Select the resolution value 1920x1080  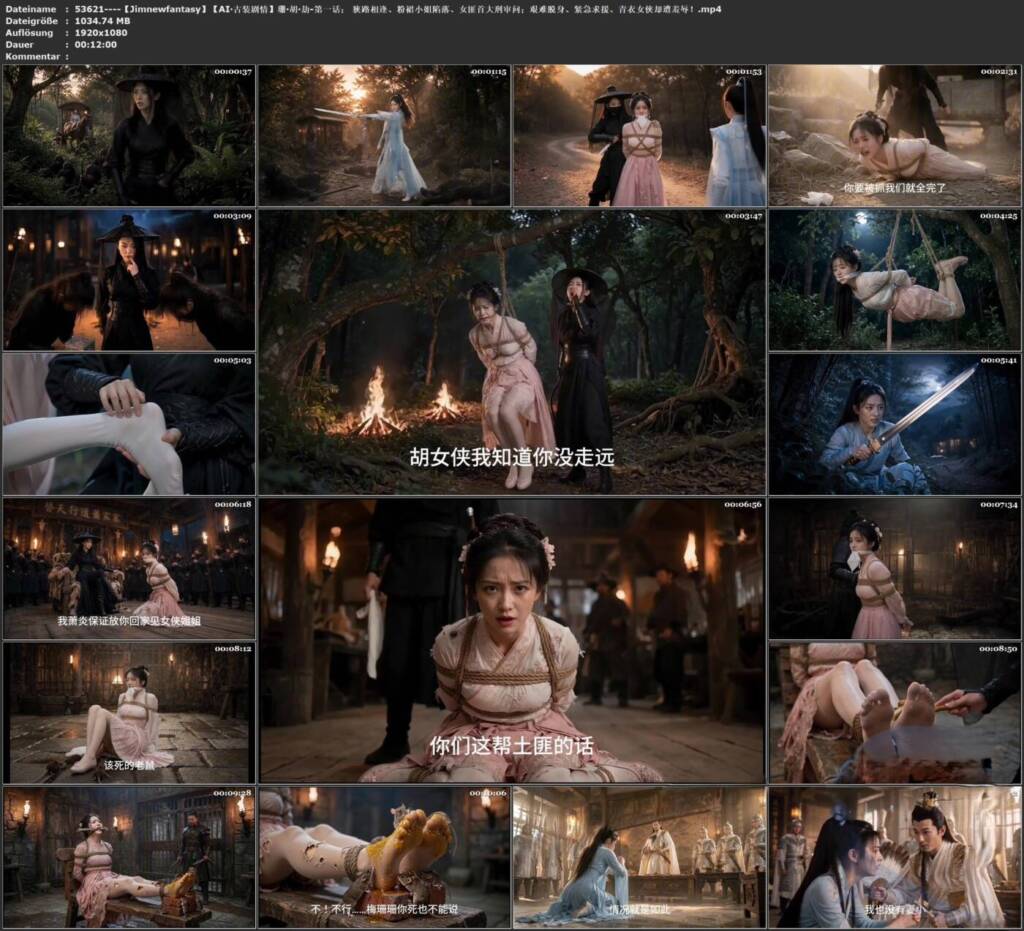101,33
